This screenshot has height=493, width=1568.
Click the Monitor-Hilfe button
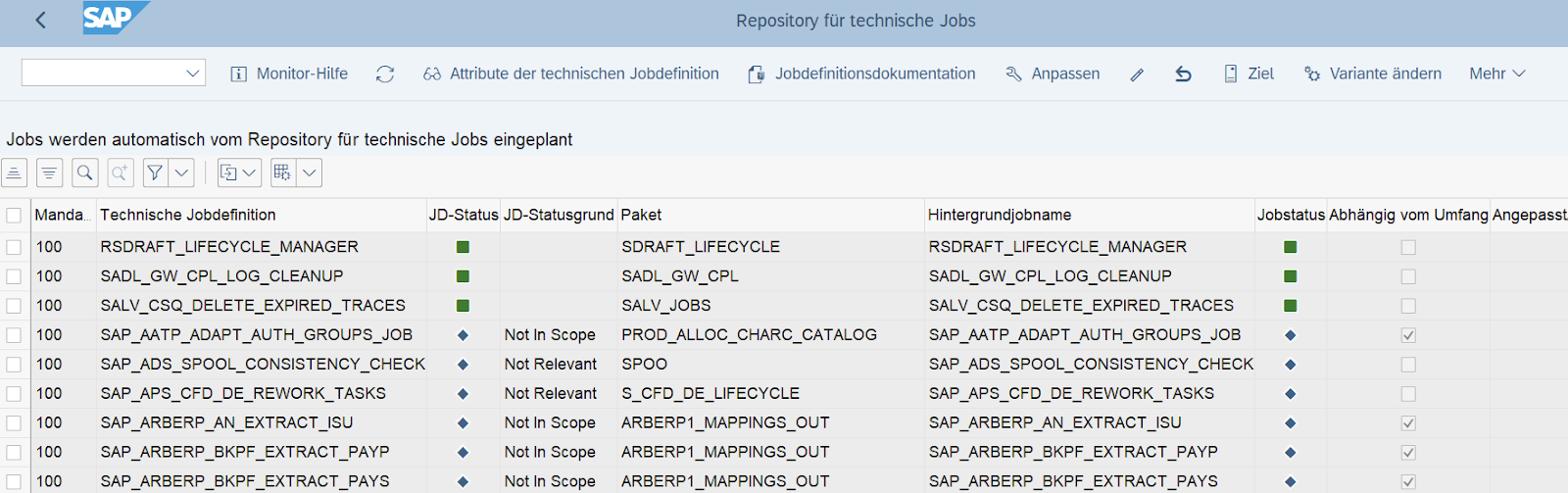(x=289, y=74)
